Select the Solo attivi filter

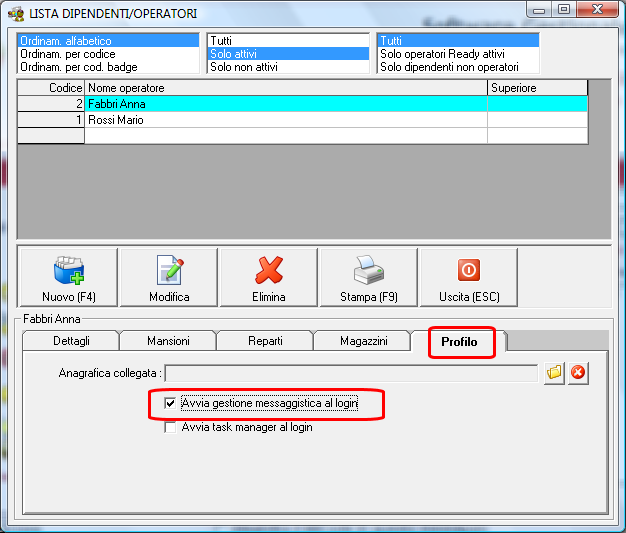(x=288, y=54)
